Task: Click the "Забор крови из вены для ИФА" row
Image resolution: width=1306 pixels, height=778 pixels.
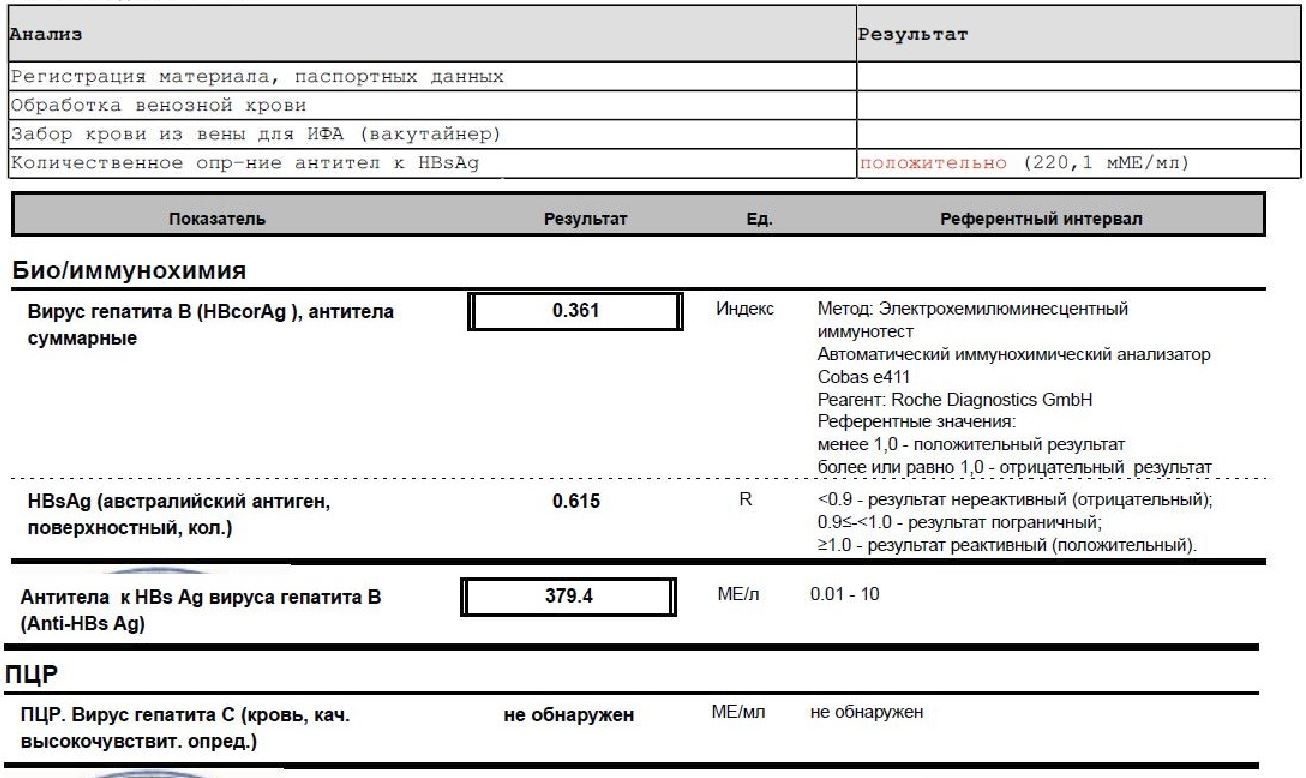Action: click(255, 134)
